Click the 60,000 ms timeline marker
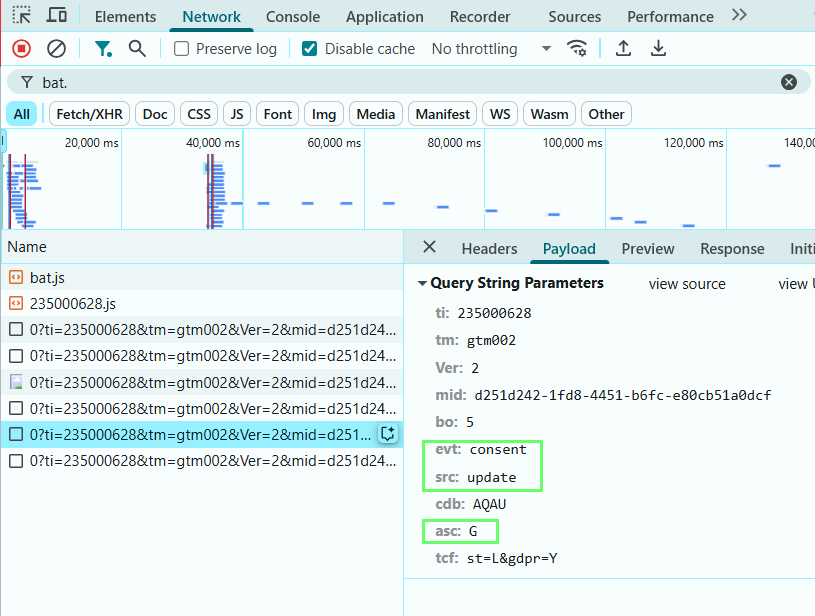Viewport: 815px width, 616px height. click(334, 142)
